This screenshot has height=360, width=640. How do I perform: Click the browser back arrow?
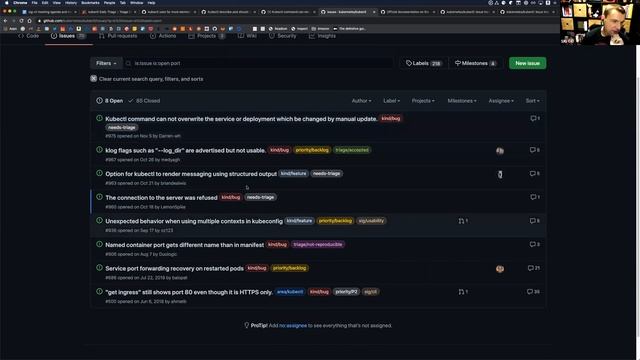point(5,20)
